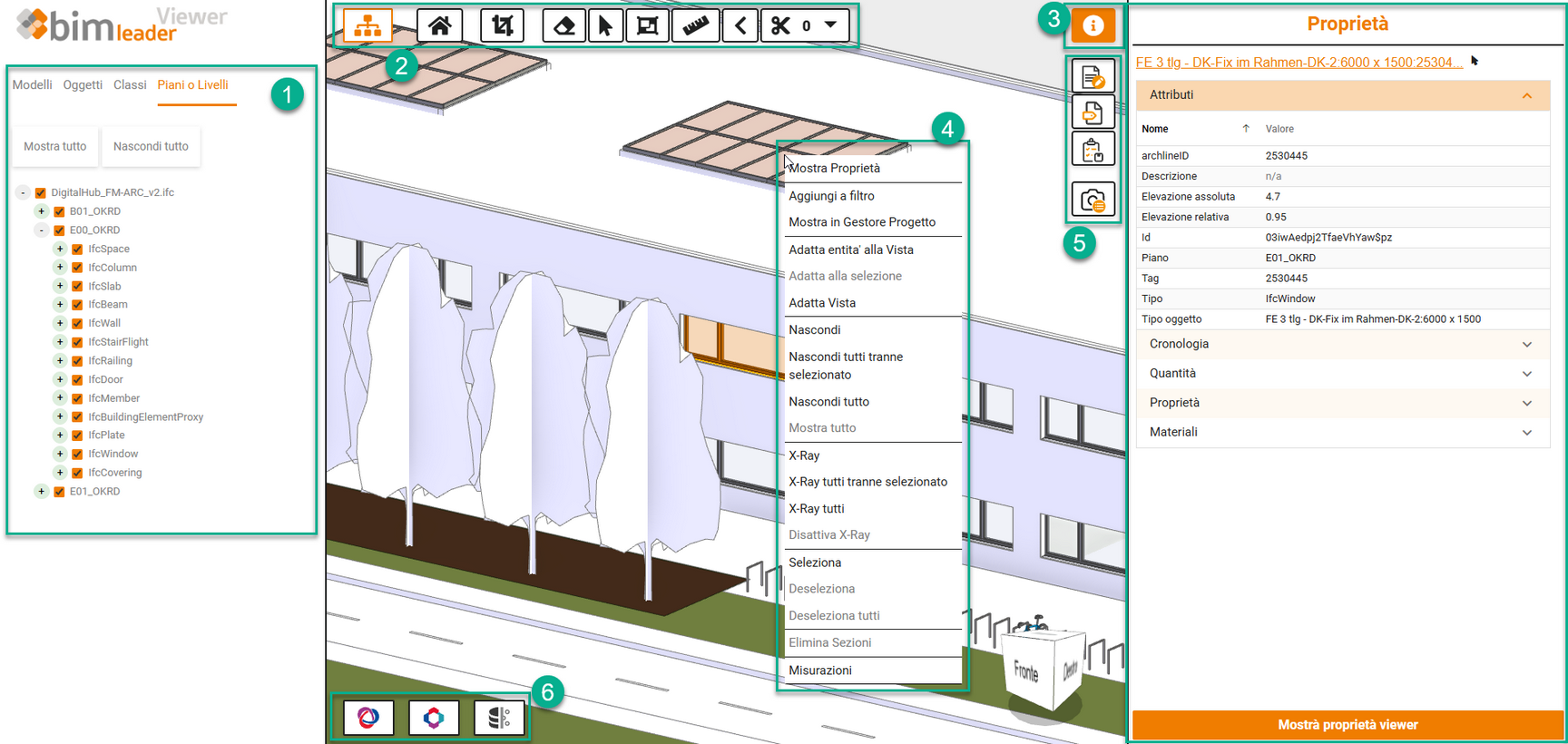Switch to the Classi tab
Viewport: 1568px width, 744px height.
pyautogui.click(x=130, y=84)
